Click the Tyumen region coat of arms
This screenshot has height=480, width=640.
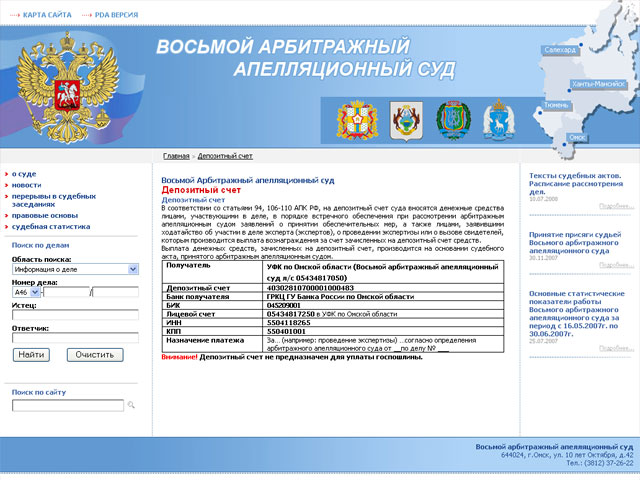pos(406,121)
